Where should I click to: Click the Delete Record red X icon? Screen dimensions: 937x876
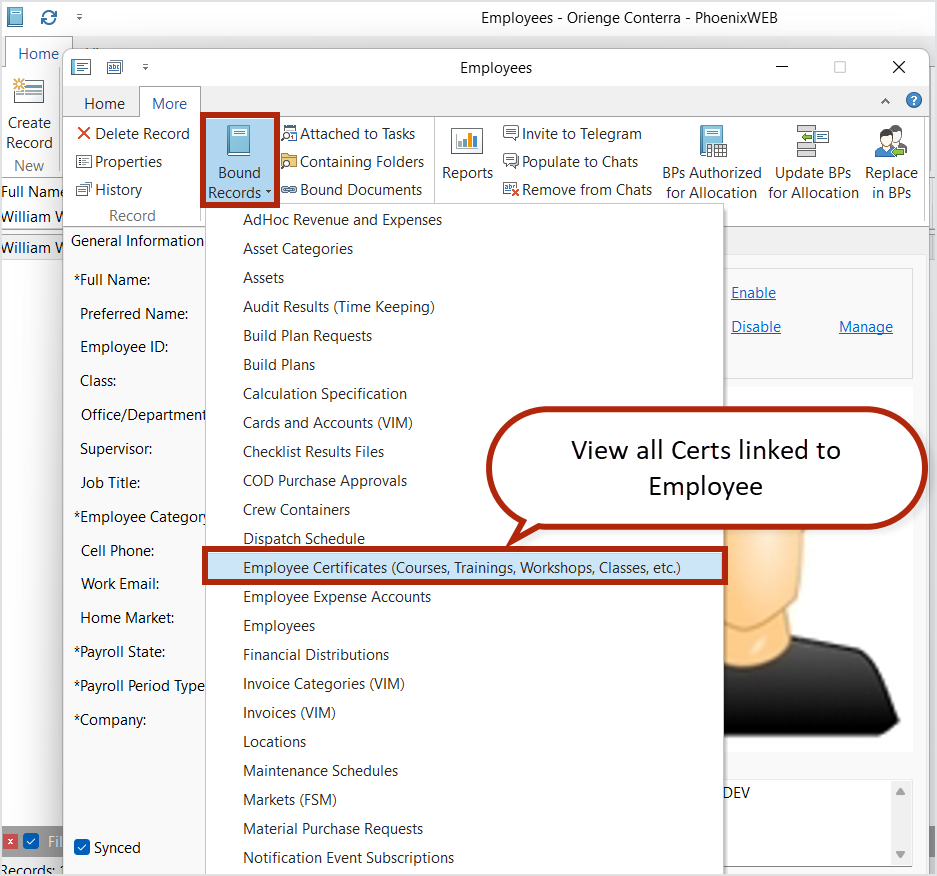tap(84, 133)
